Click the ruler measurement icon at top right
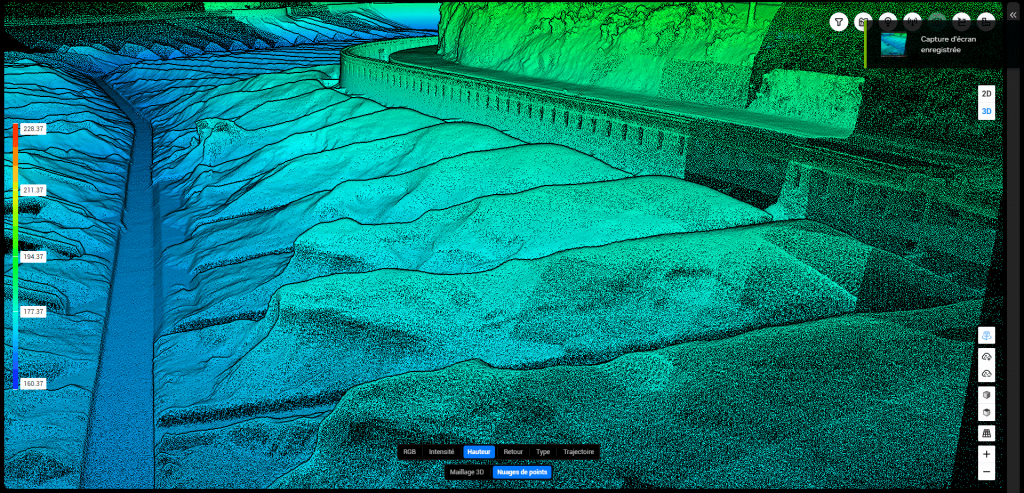1024x493 pixels. [986, 22]
